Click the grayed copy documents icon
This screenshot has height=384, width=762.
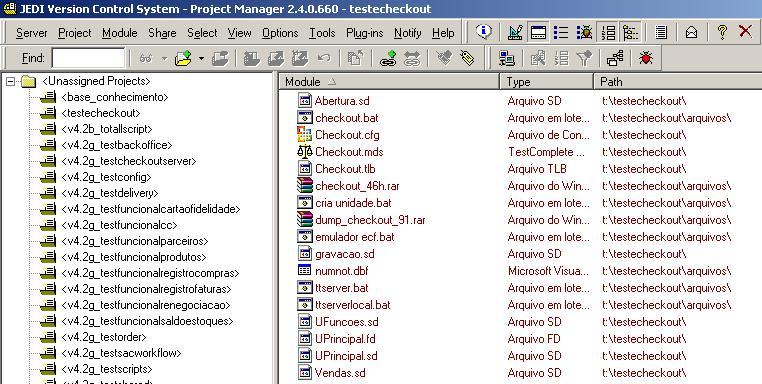(356, 59)
